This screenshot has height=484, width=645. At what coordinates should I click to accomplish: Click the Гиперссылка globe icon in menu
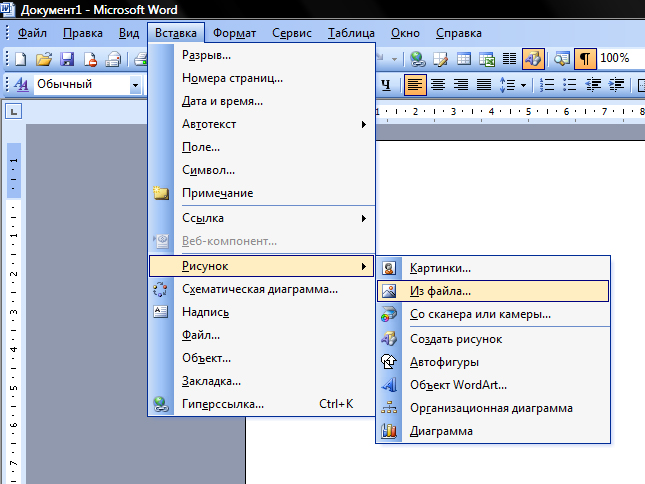tap(161, 405)
